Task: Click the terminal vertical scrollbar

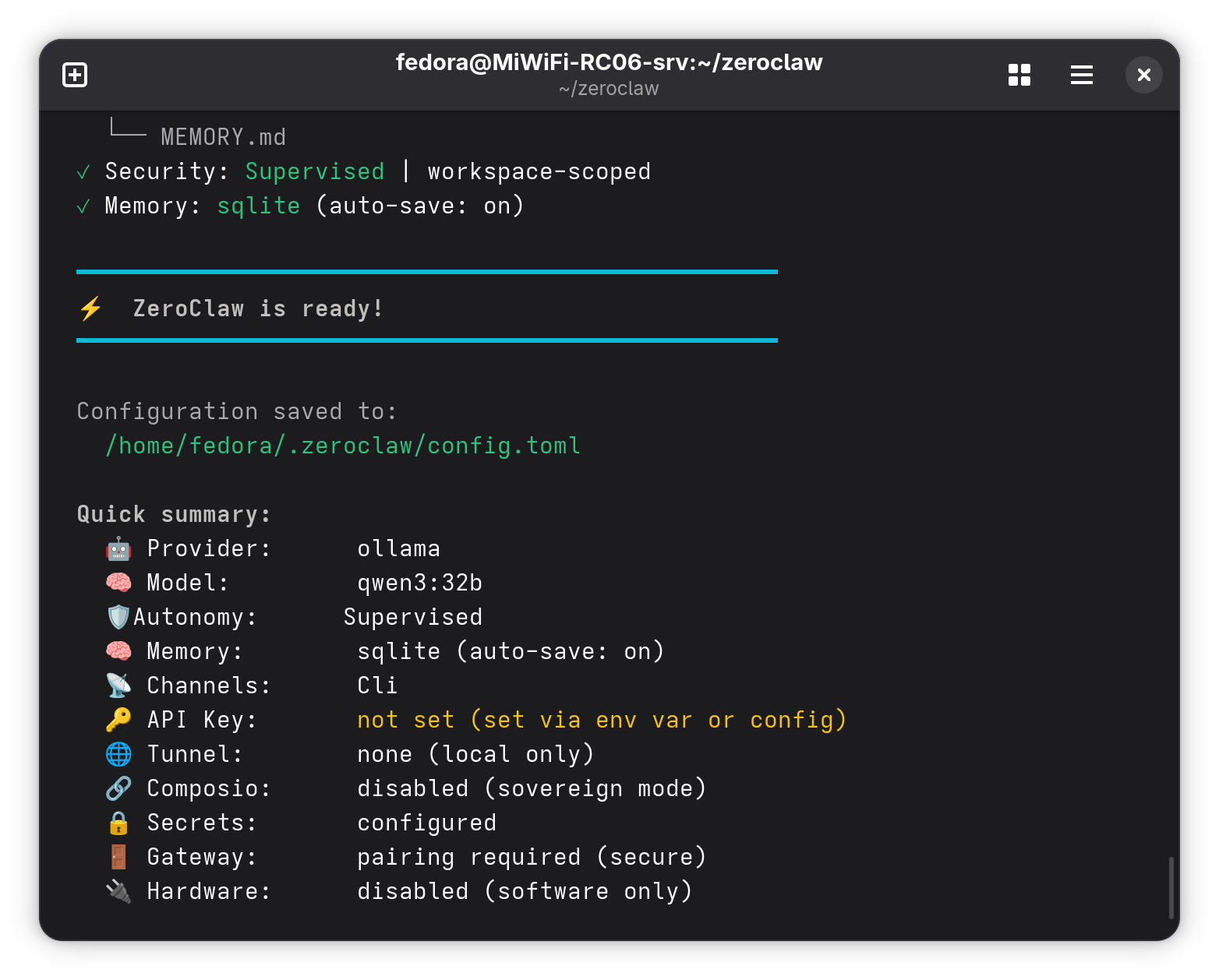Action: click(1171, 888)
